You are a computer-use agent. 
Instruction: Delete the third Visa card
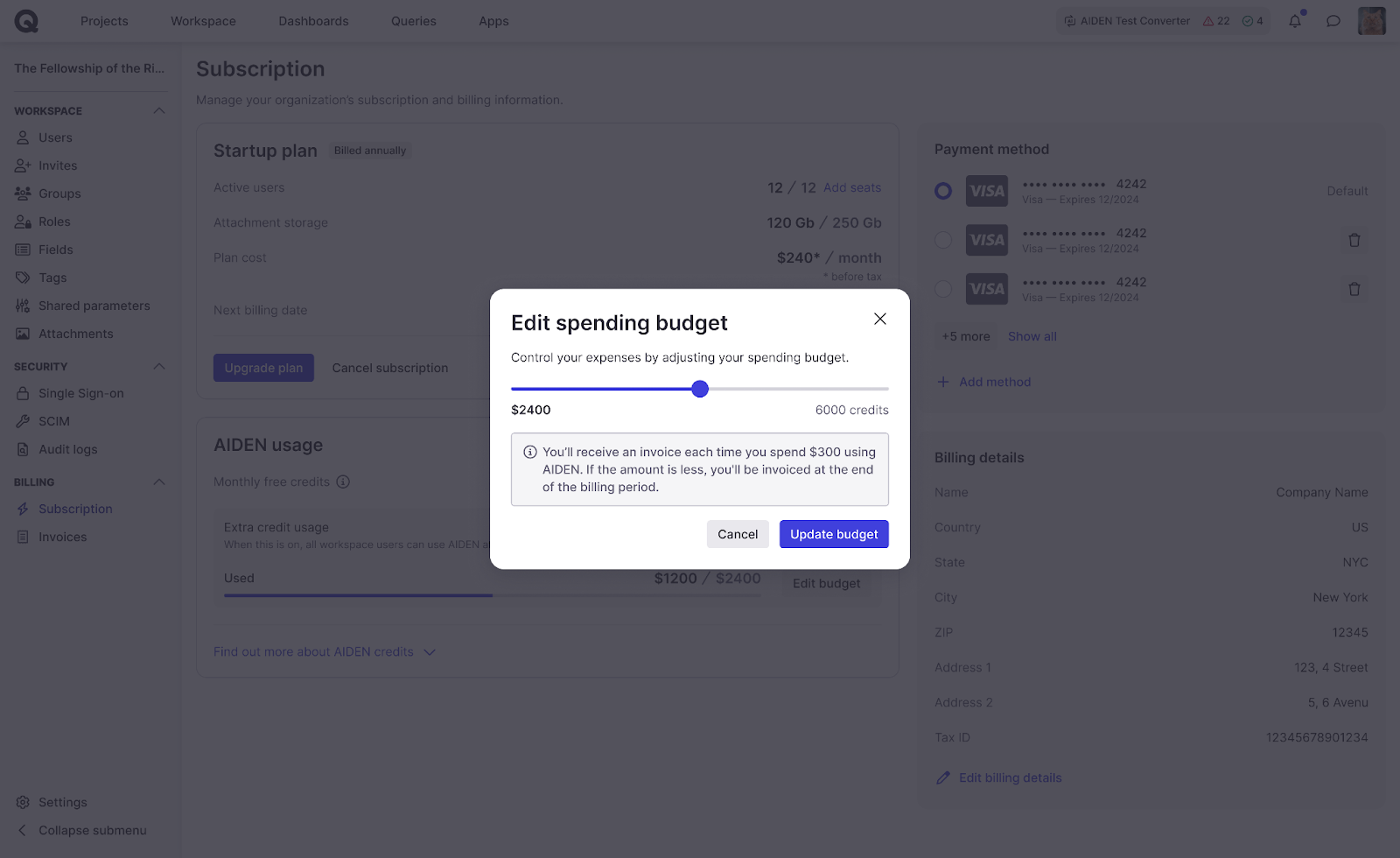coord(1354,289)
